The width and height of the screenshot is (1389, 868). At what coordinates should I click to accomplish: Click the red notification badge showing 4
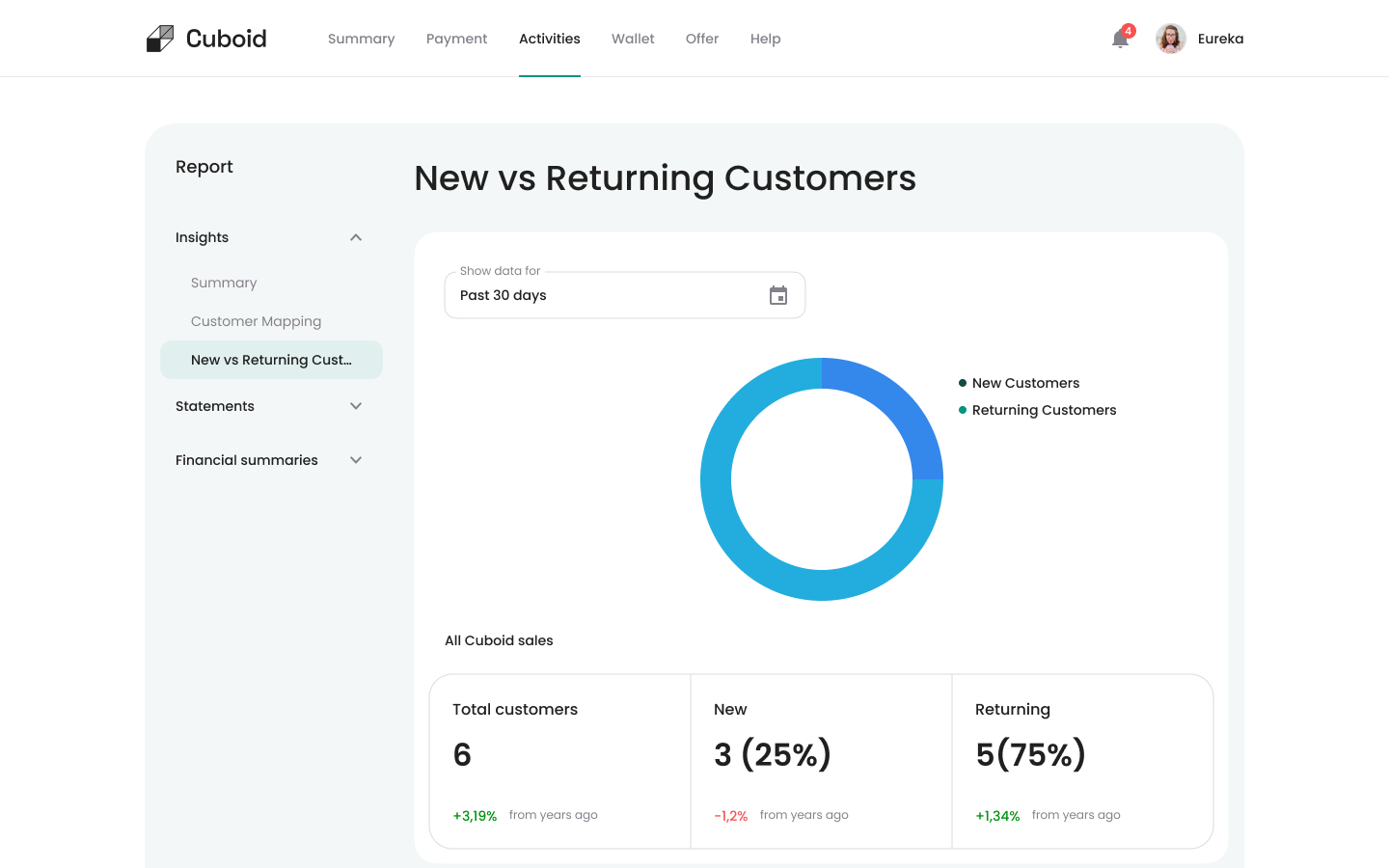pyautogui.click(x=1128, y=29)
